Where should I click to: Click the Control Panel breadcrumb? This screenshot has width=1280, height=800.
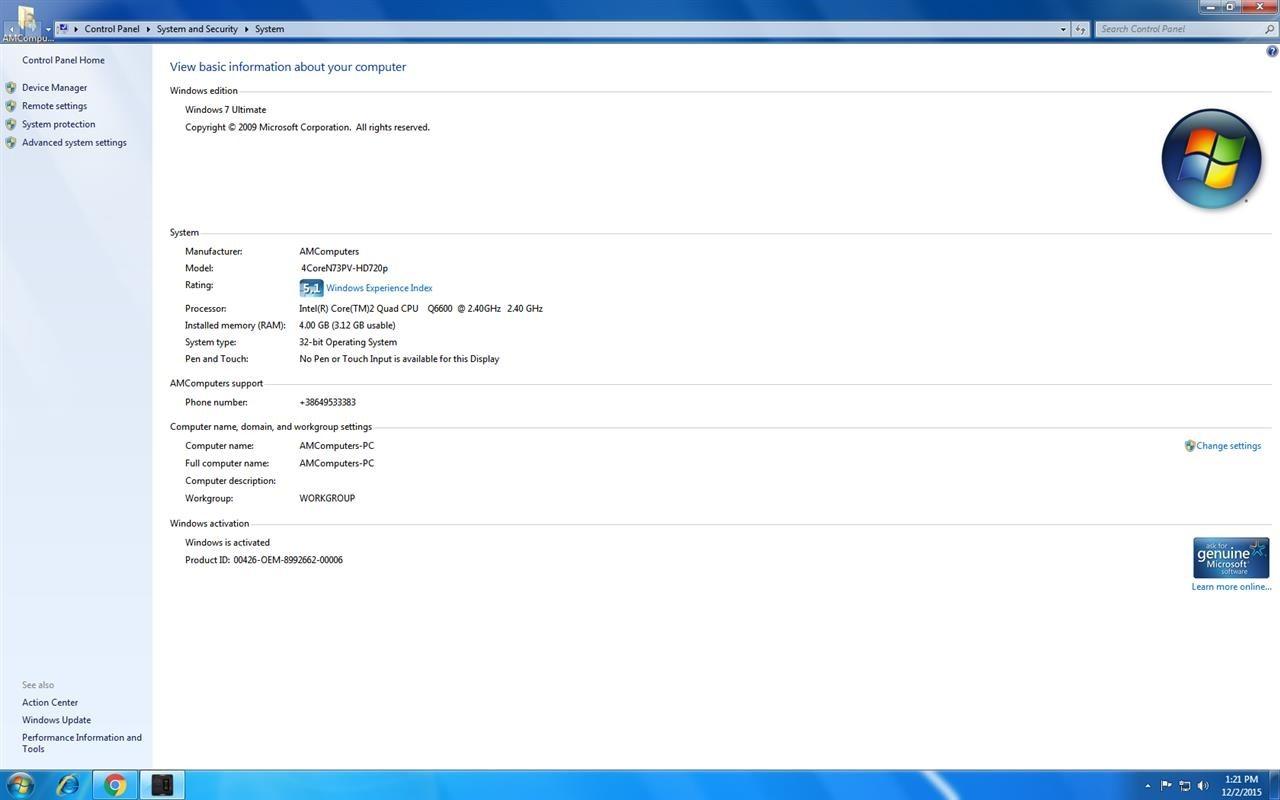pyautogui.click(x=112, y=29)
